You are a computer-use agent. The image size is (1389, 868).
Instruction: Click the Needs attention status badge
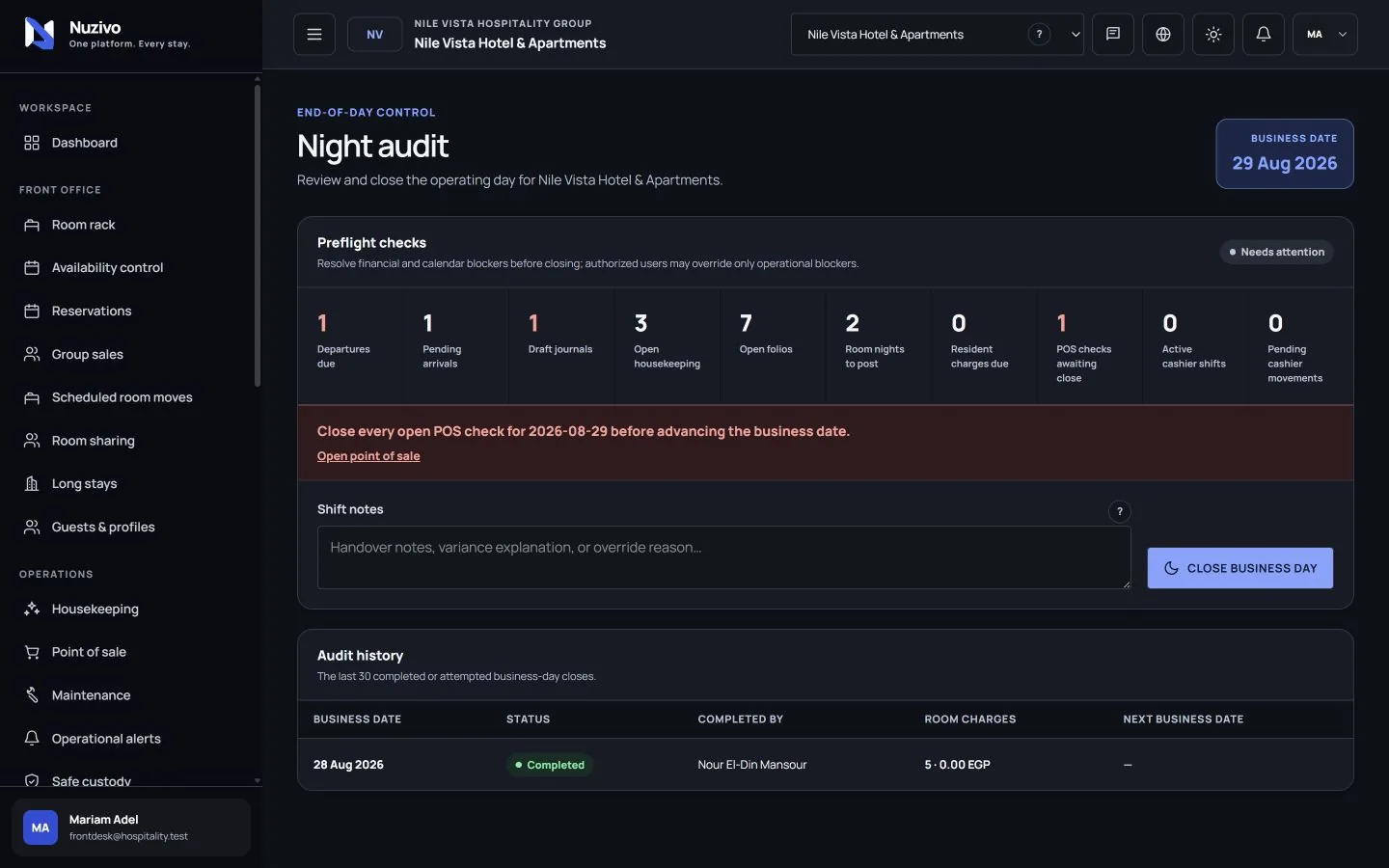1277,252
